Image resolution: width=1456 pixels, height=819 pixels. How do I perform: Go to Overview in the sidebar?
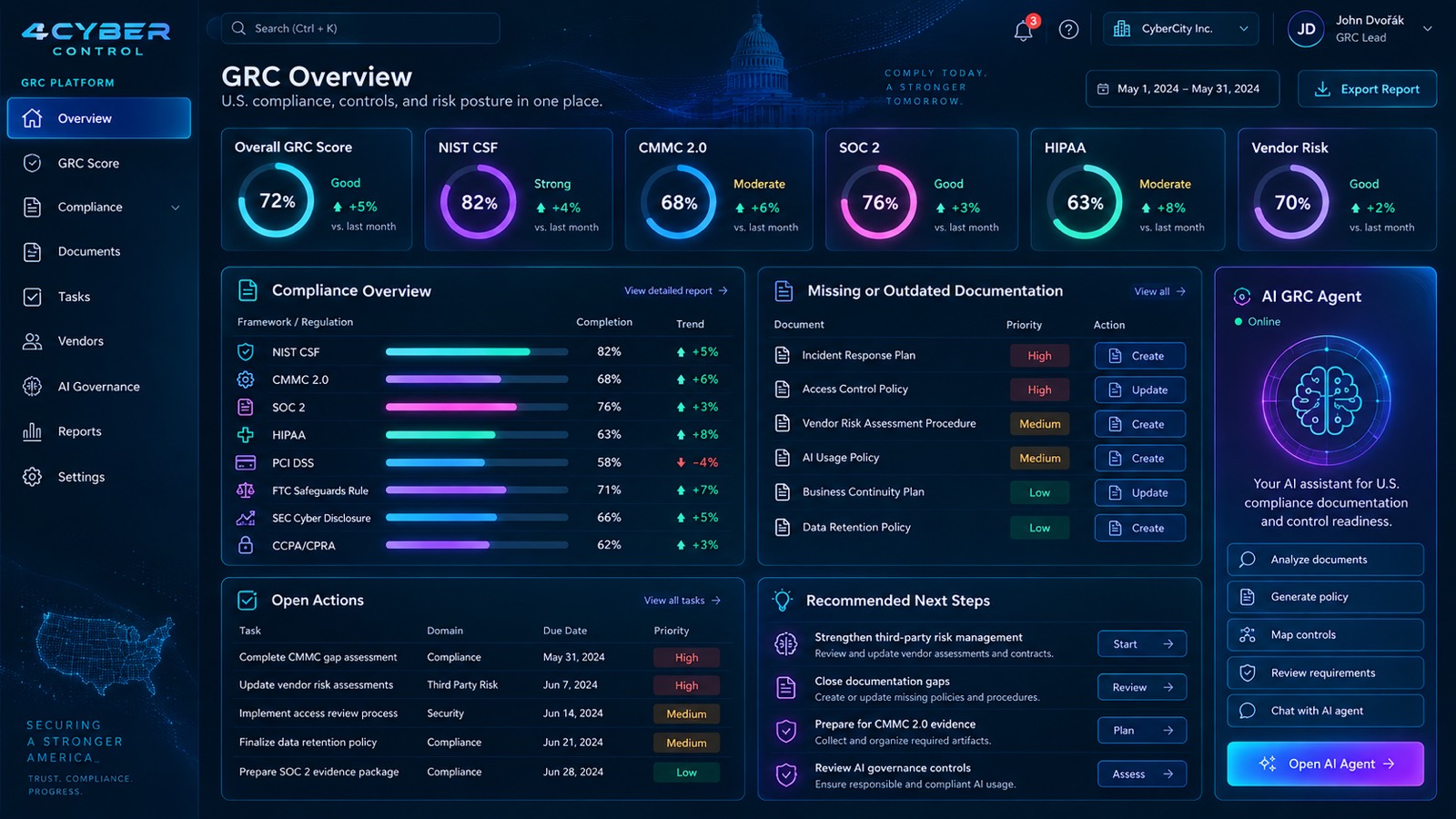coord(99,118)
